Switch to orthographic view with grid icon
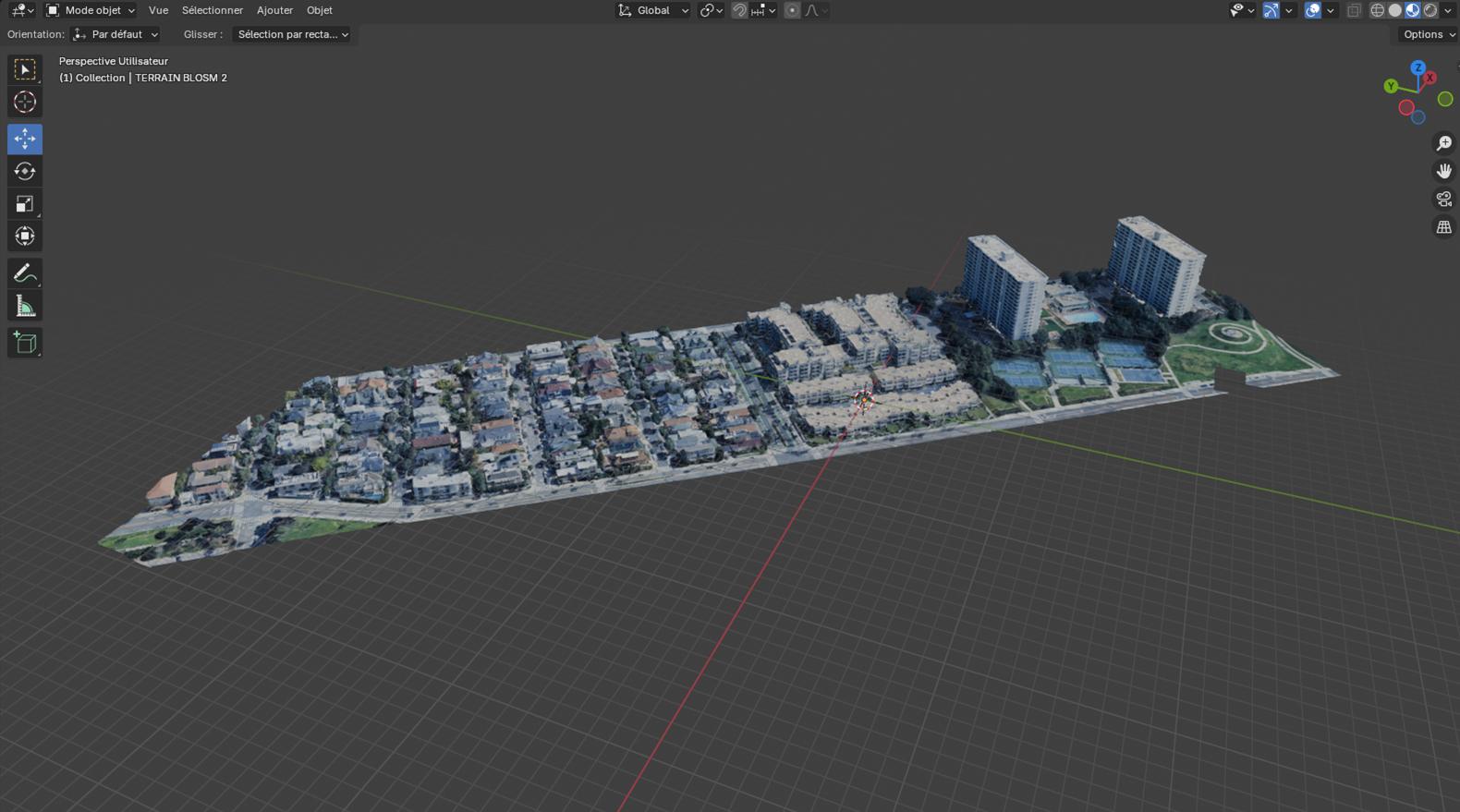The width and height of the screenshot is (1460, 812). [x=1443, y=227]
